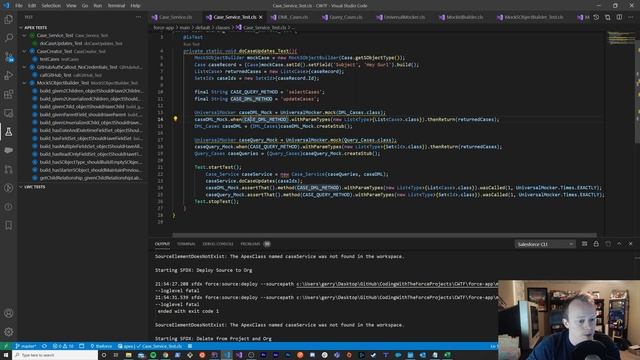Click the Run Test code lens link

(x=191, y=44)
